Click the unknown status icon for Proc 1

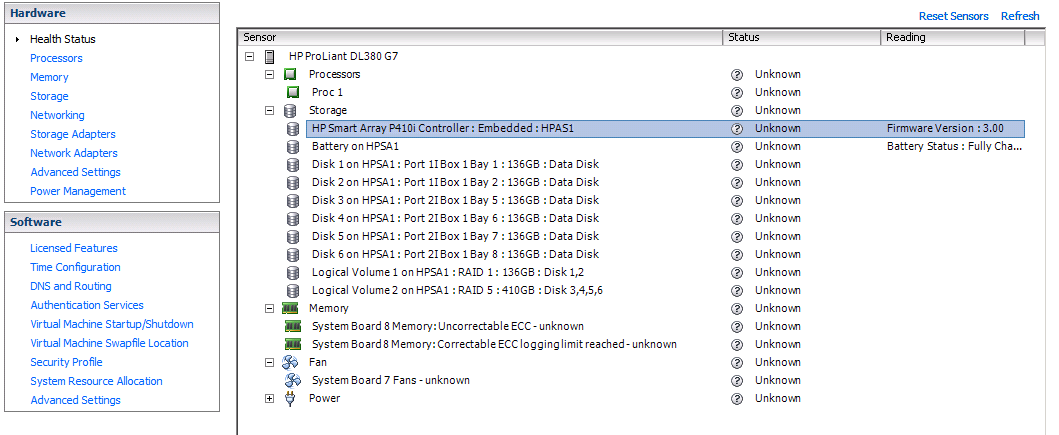coord(737,92)
